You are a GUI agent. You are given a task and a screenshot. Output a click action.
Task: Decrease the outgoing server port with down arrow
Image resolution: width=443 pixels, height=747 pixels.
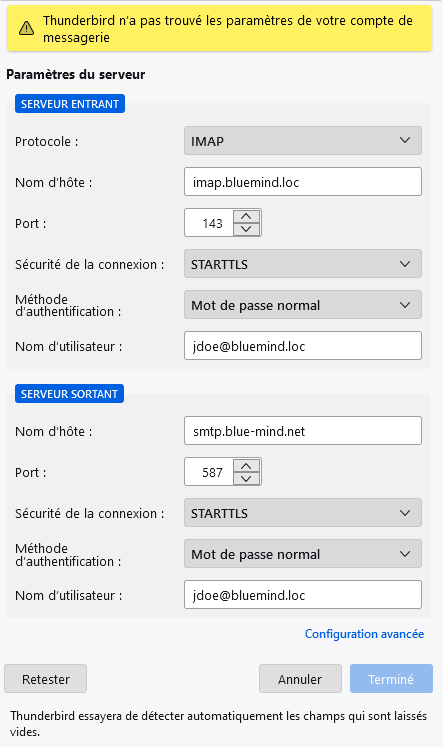pyautogui.click(x=246, y=478)
